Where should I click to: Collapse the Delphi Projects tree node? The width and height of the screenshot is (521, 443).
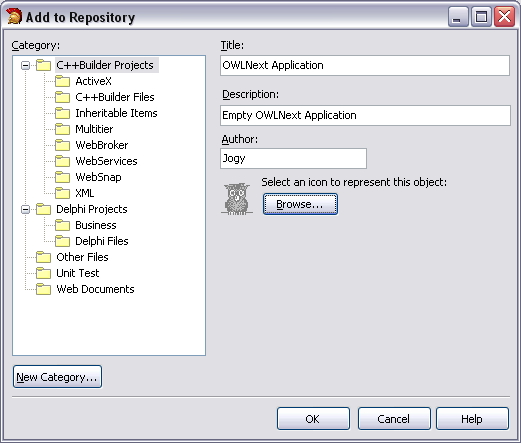[x=25, y=209]
